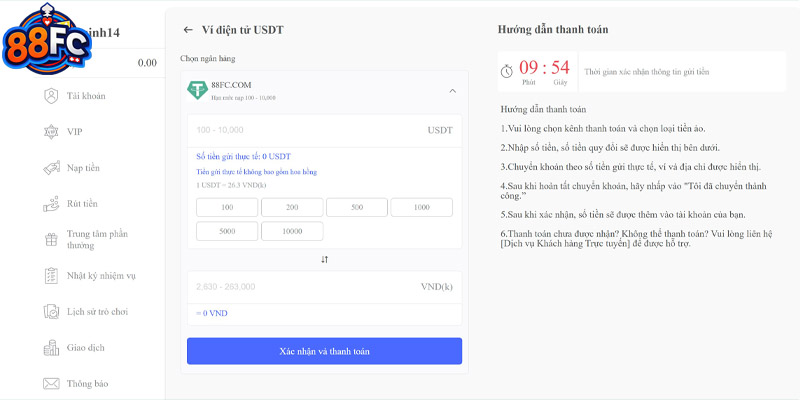Screen dimensions: 800x400
Task: Select the 5000 USDT preset amount
Action: tap(227, 231)
